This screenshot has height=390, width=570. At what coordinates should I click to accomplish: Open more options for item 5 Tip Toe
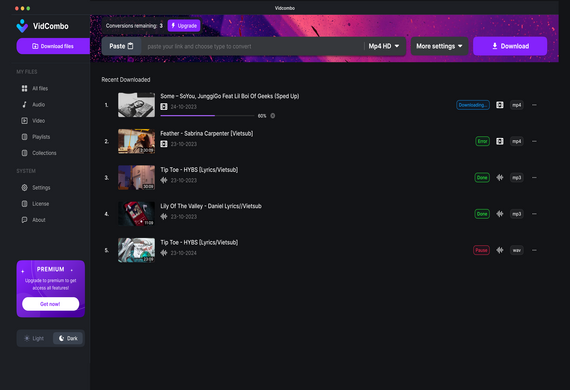(534, 250)
